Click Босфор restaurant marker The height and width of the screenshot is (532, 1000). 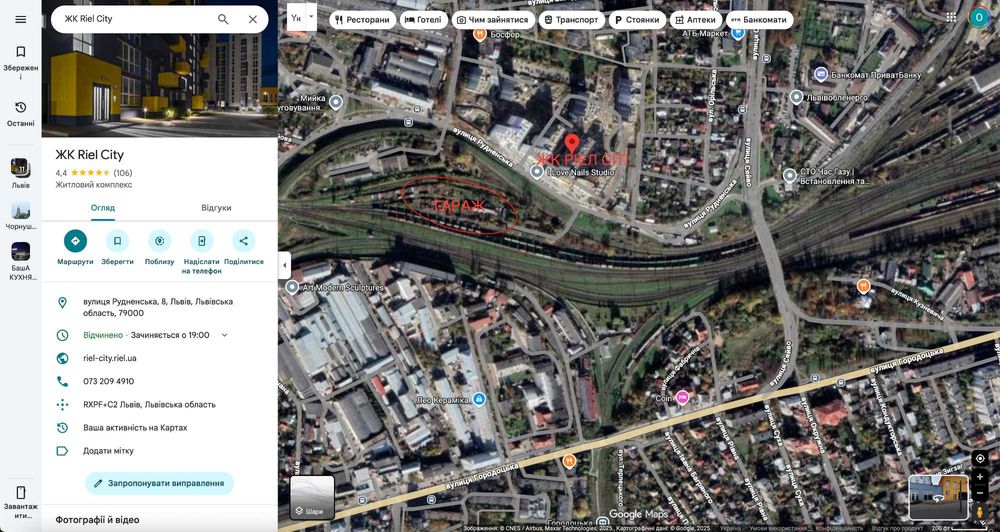pos(480,34)
